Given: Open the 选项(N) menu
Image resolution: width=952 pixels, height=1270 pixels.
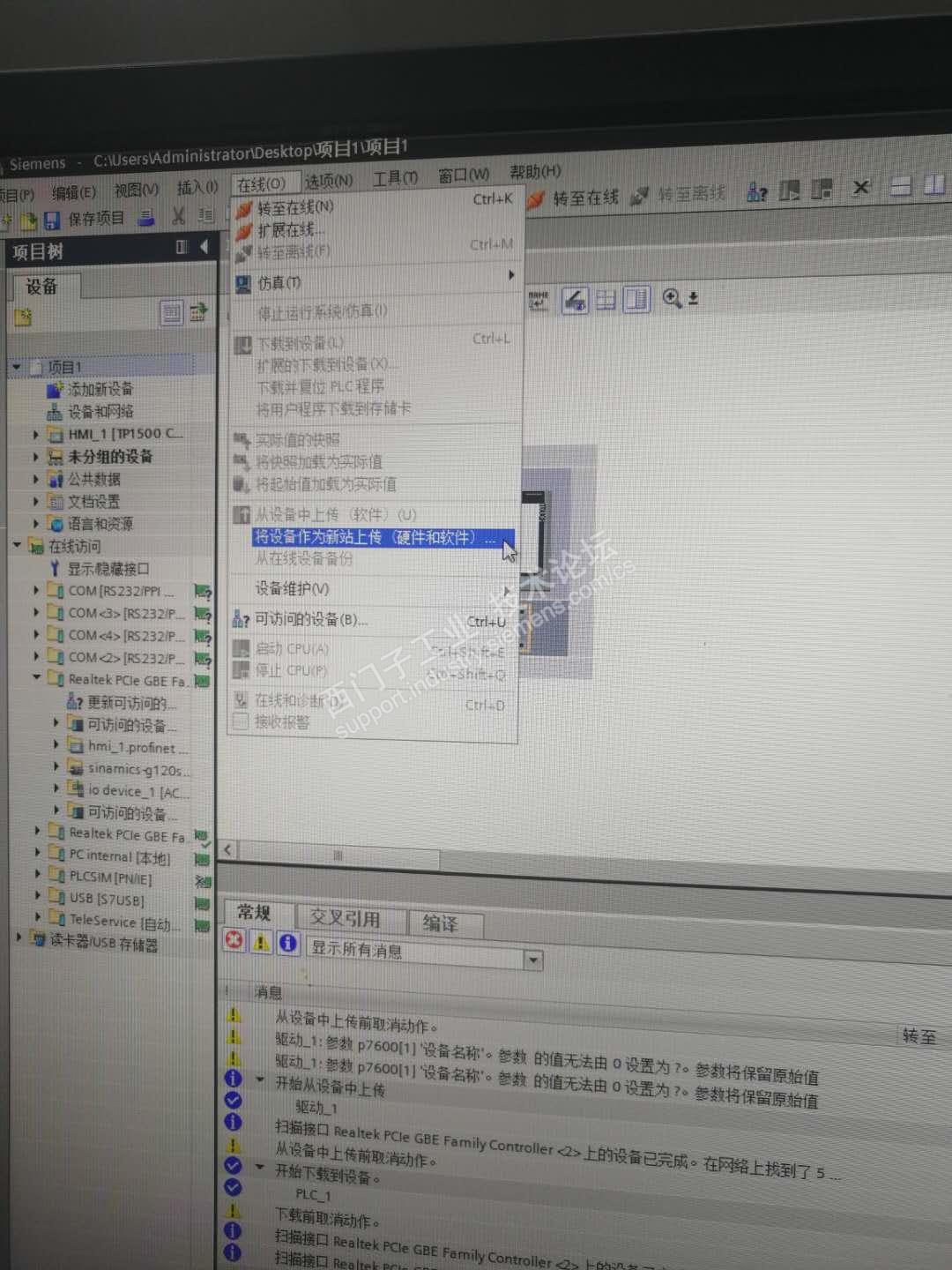Looking at the screenshot, I should pyautogui.click(x=329, y=181).
